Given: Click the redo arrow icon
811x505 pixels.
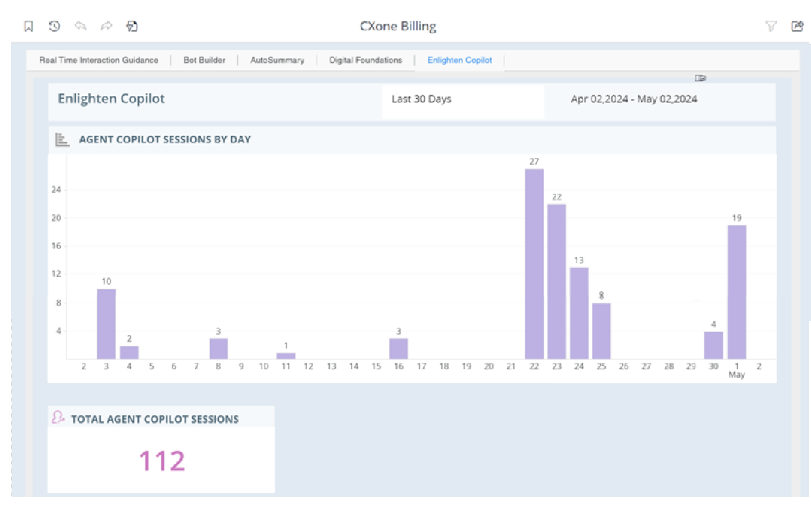Looking at the screenshot, I should coord(106,26).
